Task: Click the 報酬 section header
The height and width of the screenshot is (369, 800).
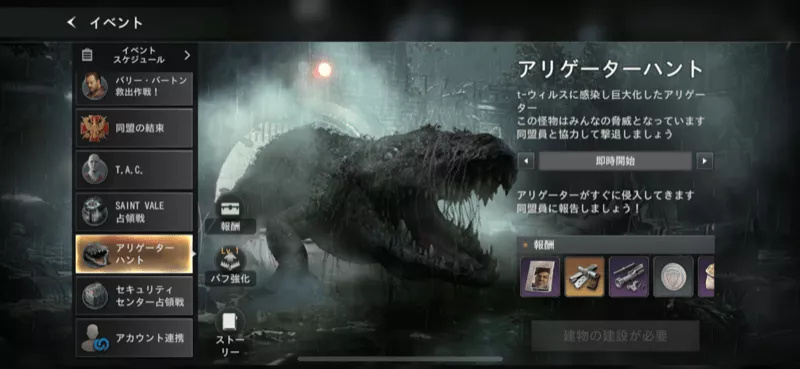Action: pyautogui.click(x=616, y=245)
